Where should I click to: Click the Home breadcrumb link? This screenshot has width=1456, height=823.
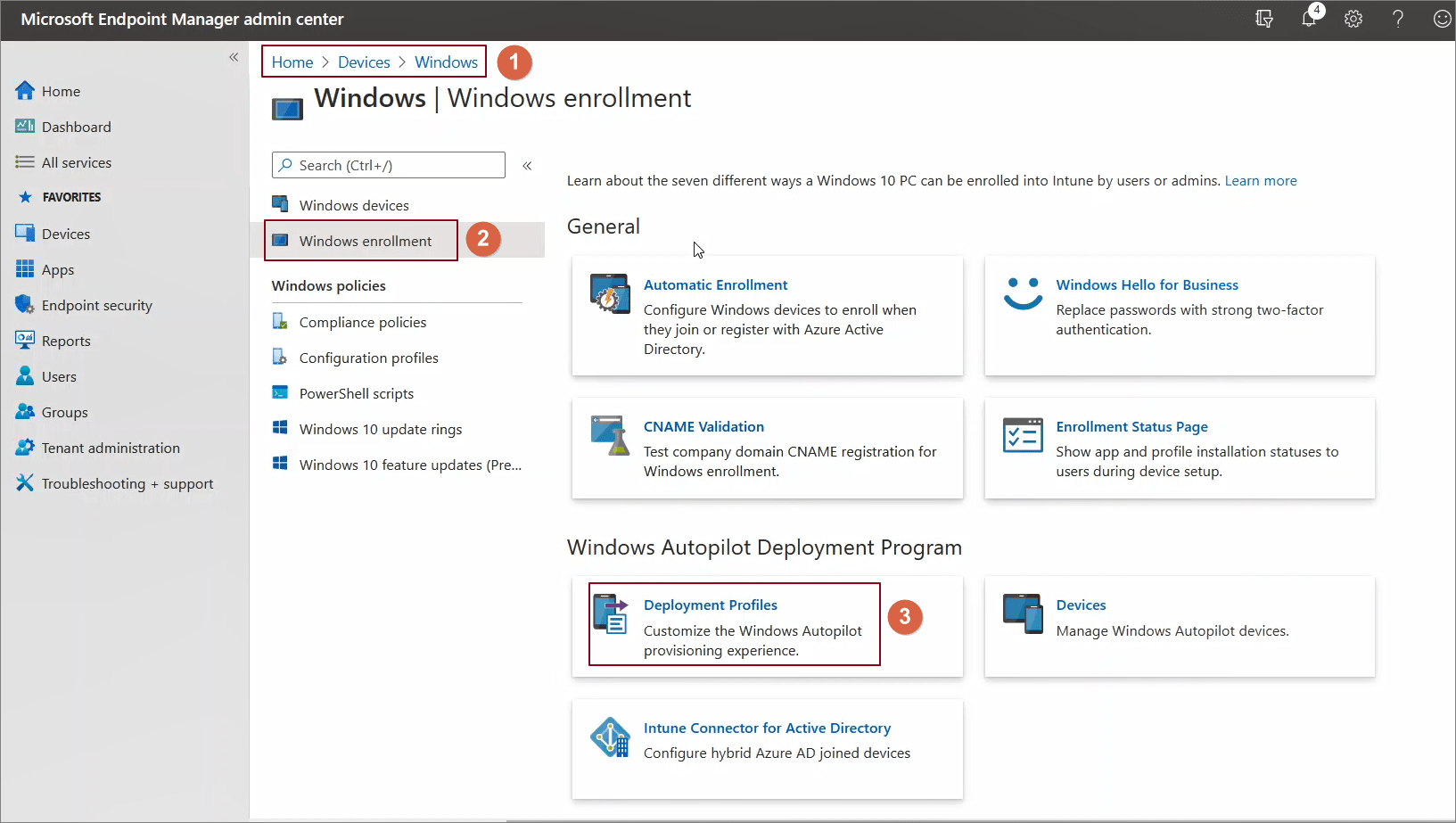pyautogui.click(x=292, y=62)
